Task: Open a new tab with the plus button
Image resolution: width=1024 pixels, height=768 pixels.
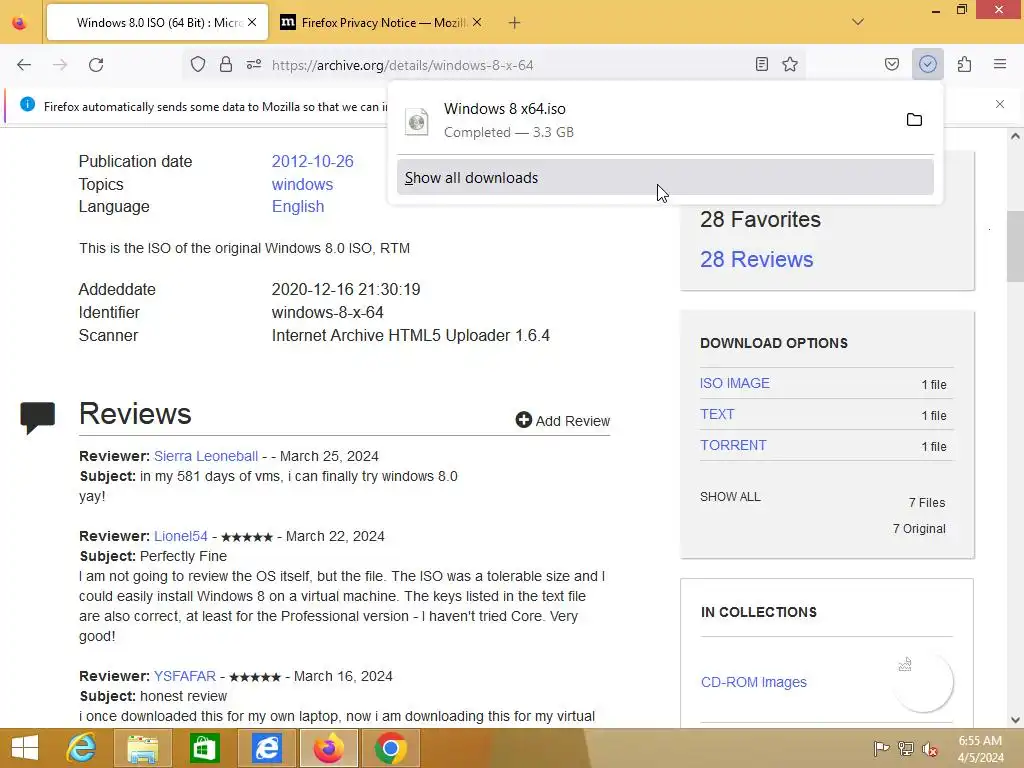Action: coord(515,23)
